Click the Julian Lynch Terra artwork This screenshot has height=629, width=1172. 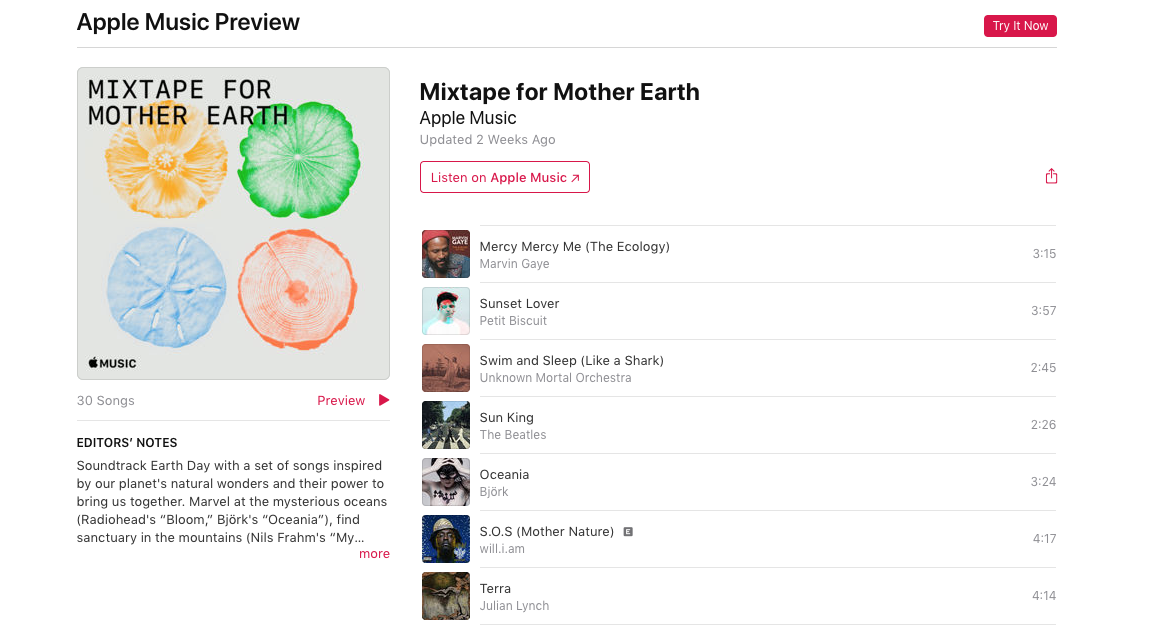pos(446,596)
